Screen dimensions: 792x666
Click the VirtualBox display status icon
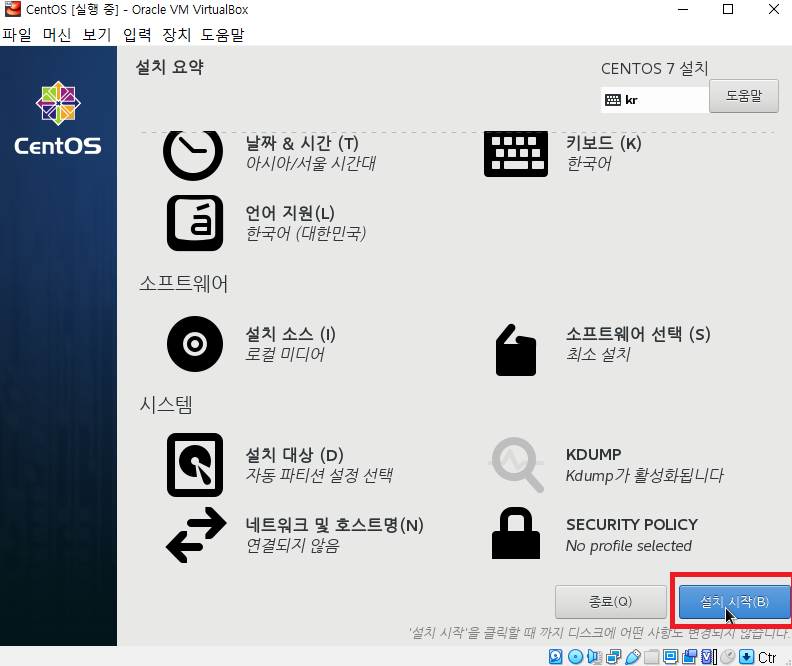[670, 656]
